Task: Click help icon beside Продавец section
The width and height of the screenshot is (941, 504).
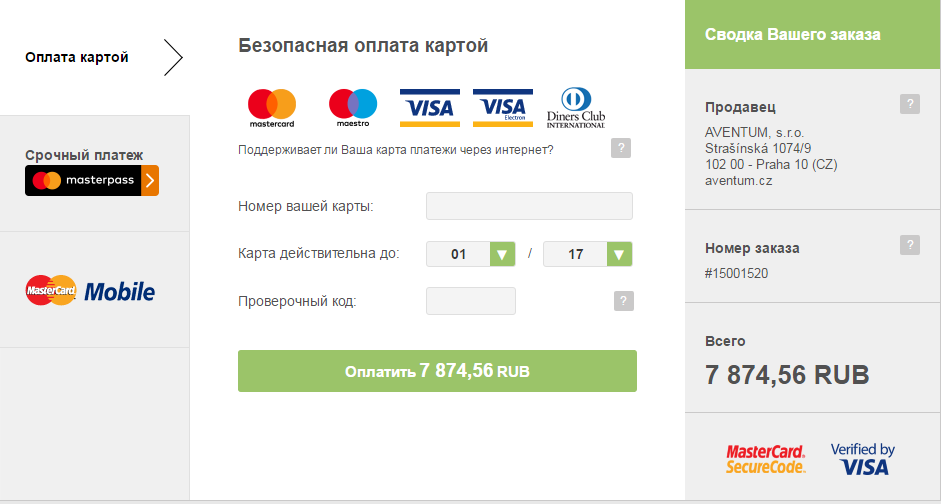Action: (909, 104)
